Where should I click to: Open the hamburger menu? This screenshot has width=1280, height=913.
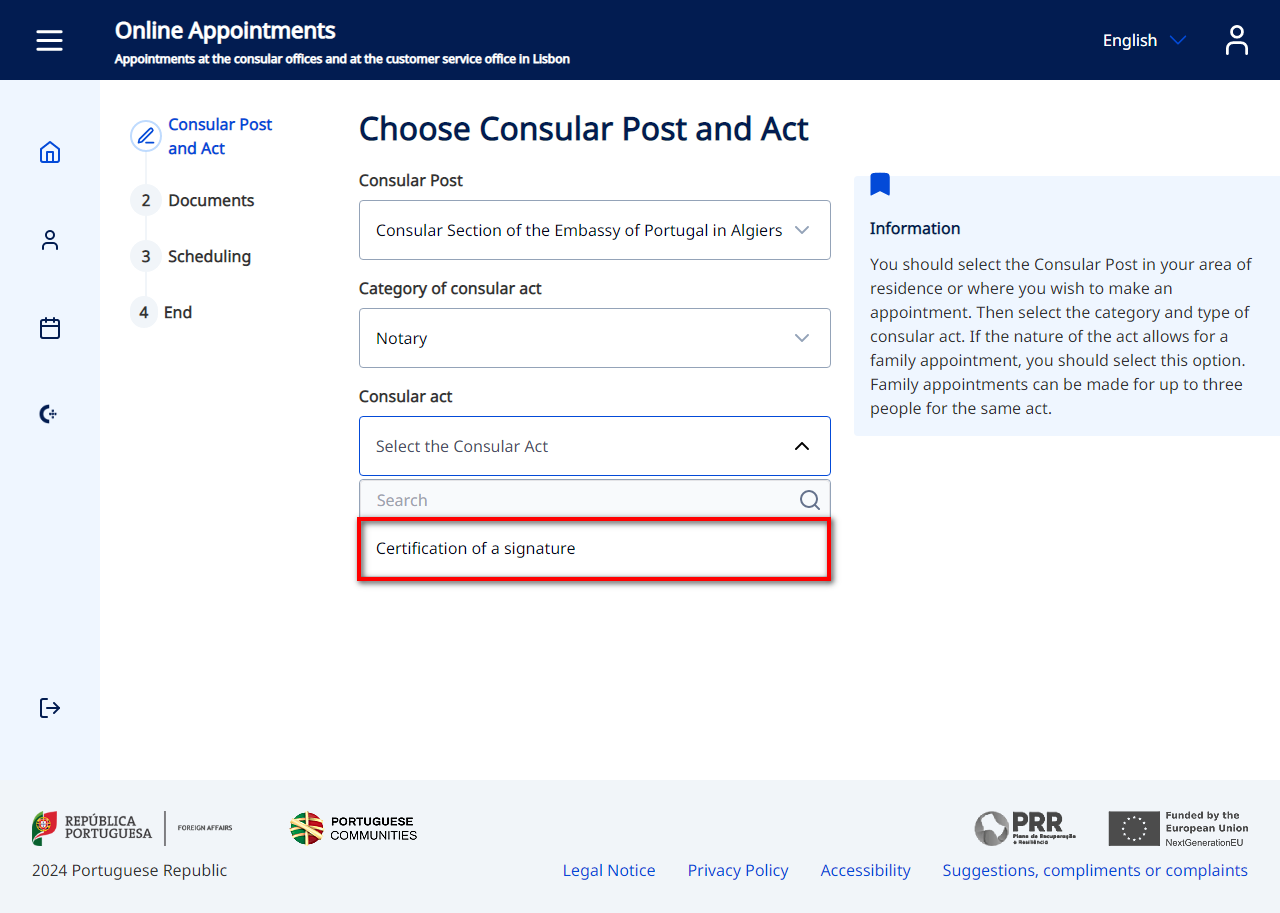(49, 40)
